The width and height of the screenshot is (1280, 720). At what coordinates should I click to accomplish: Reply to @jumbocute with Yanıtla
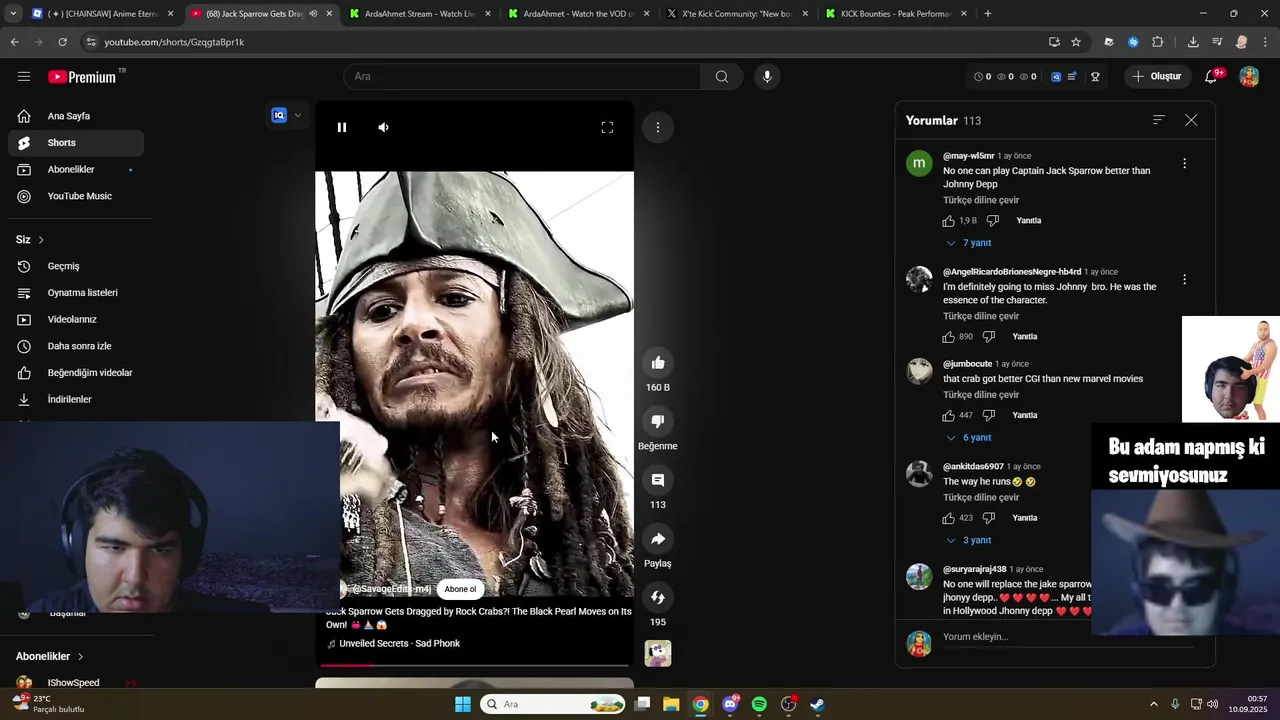click(1025, 415)
